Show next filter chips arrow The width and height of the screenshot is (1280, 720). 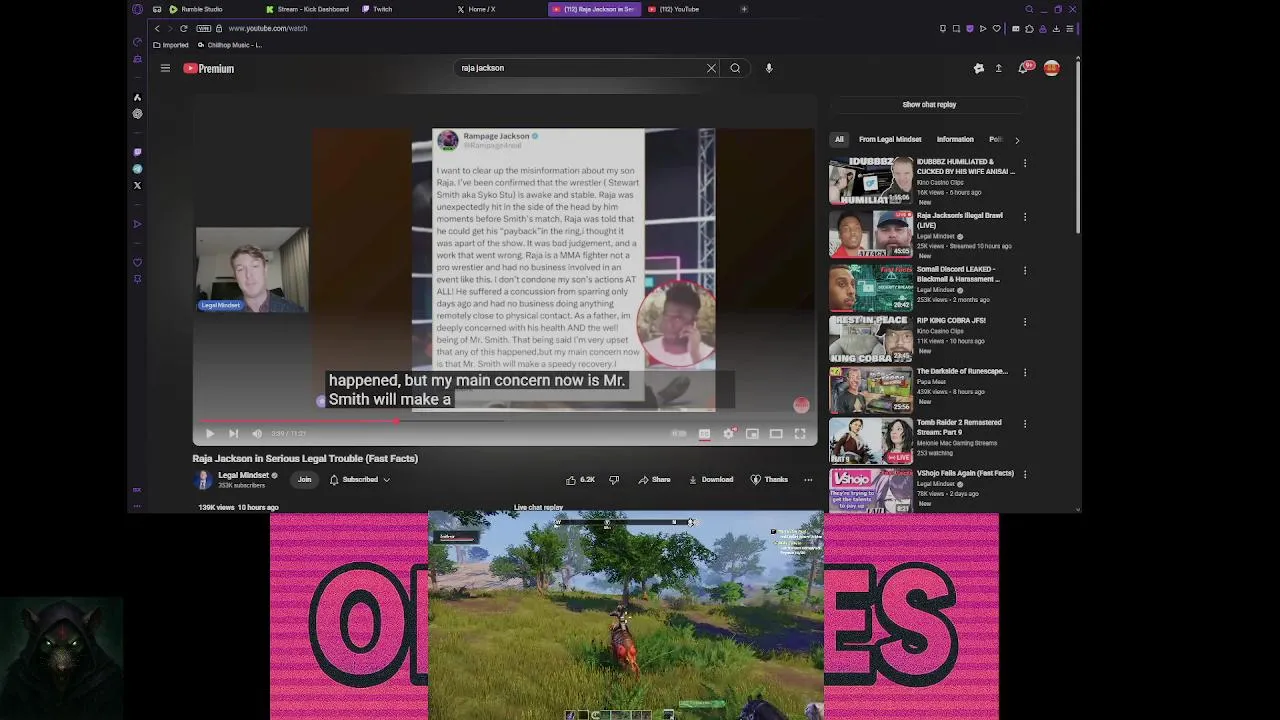tap(1017, 140)
